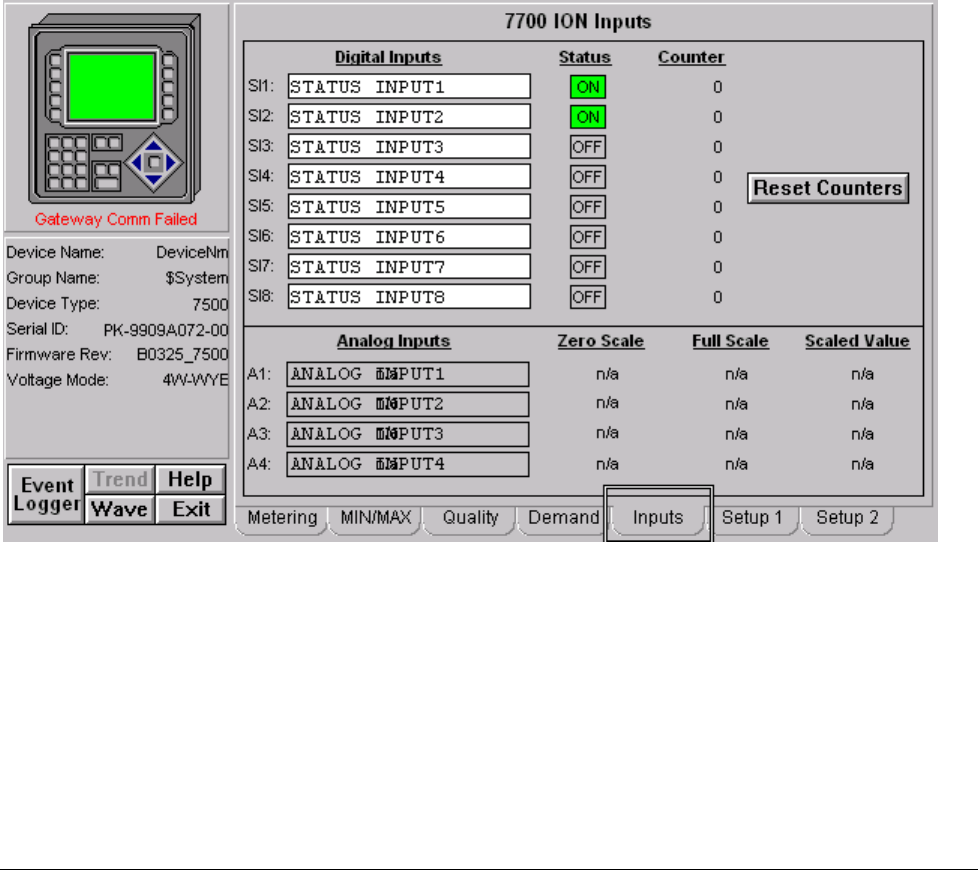Go to the Setup 1 tab
This screenshot has width=978, height=870.
coord(752,518)
